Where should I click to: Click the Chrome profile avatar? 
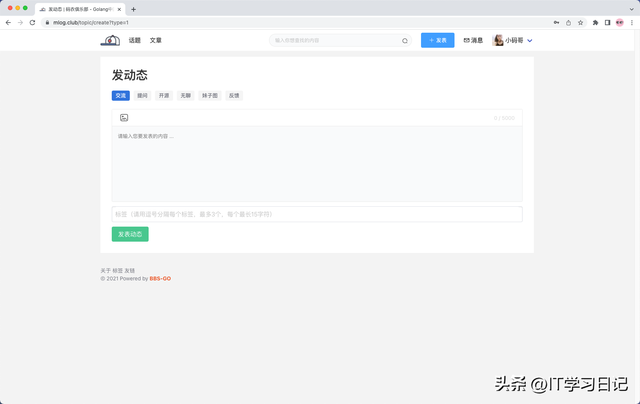pyautogui.click(x=620, y=22)
